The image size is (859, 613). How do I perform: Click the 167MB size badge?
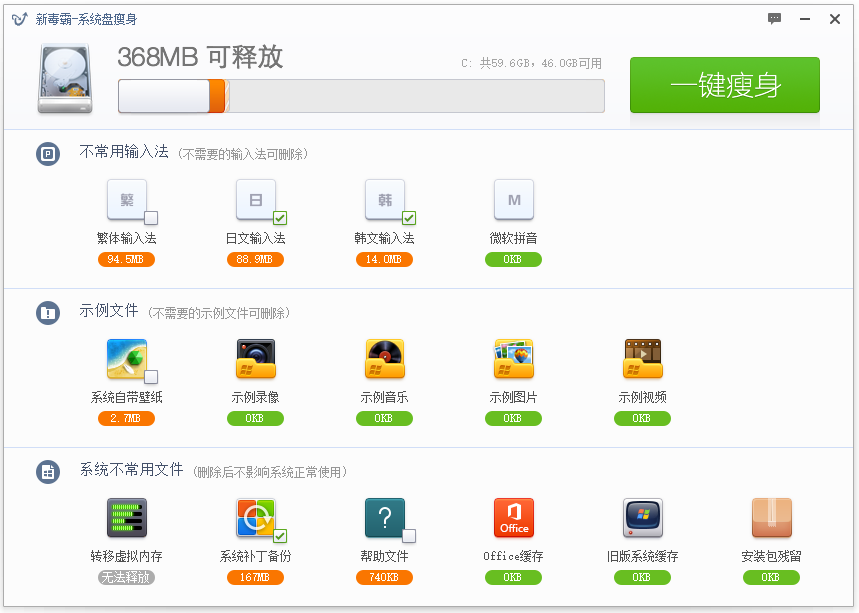point(255,577)
